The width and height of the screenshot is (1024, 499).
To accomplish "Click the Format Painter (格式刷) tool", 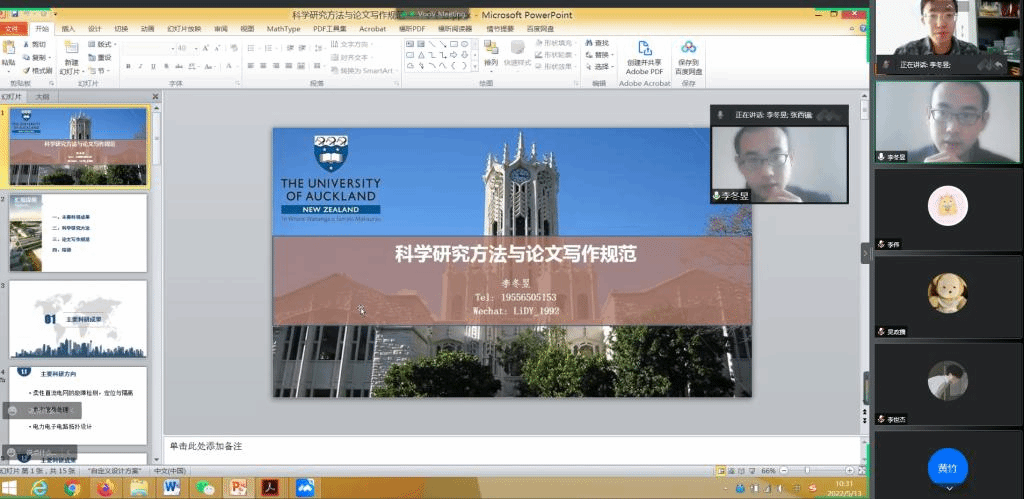I will (x=37, y=71).
